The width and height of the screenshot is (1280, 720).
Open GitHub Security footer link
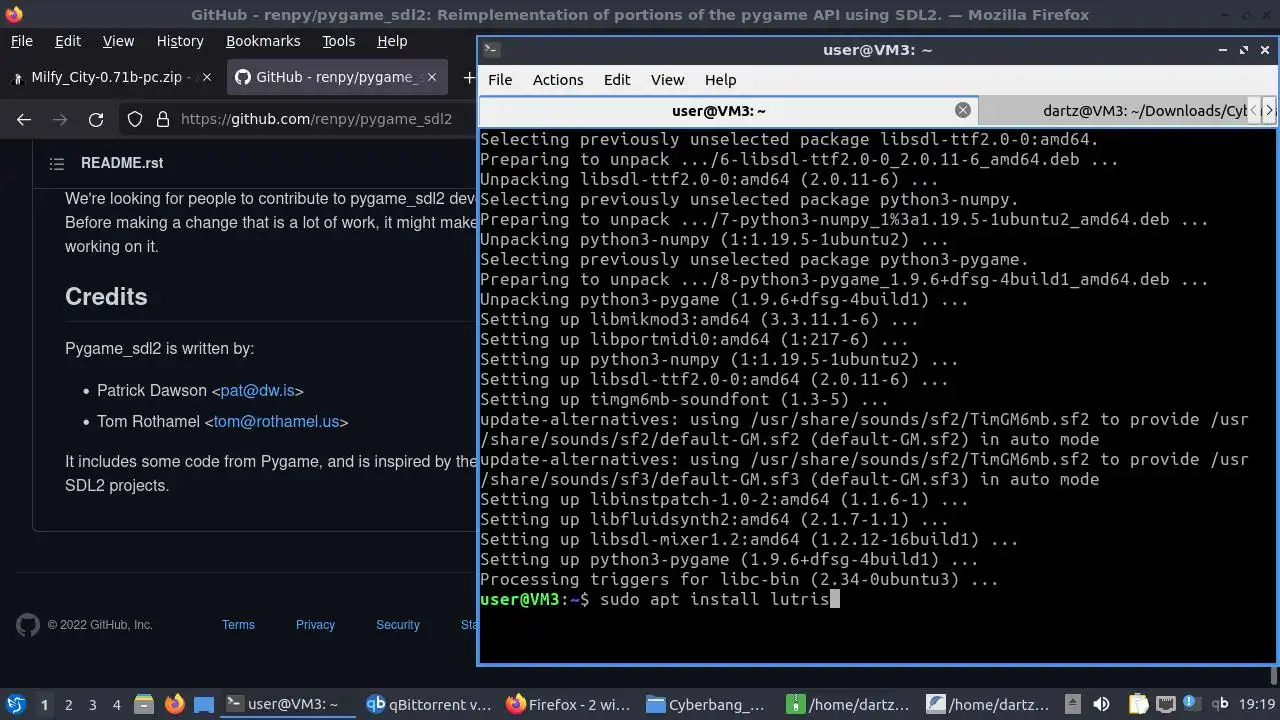pos(397,625)
